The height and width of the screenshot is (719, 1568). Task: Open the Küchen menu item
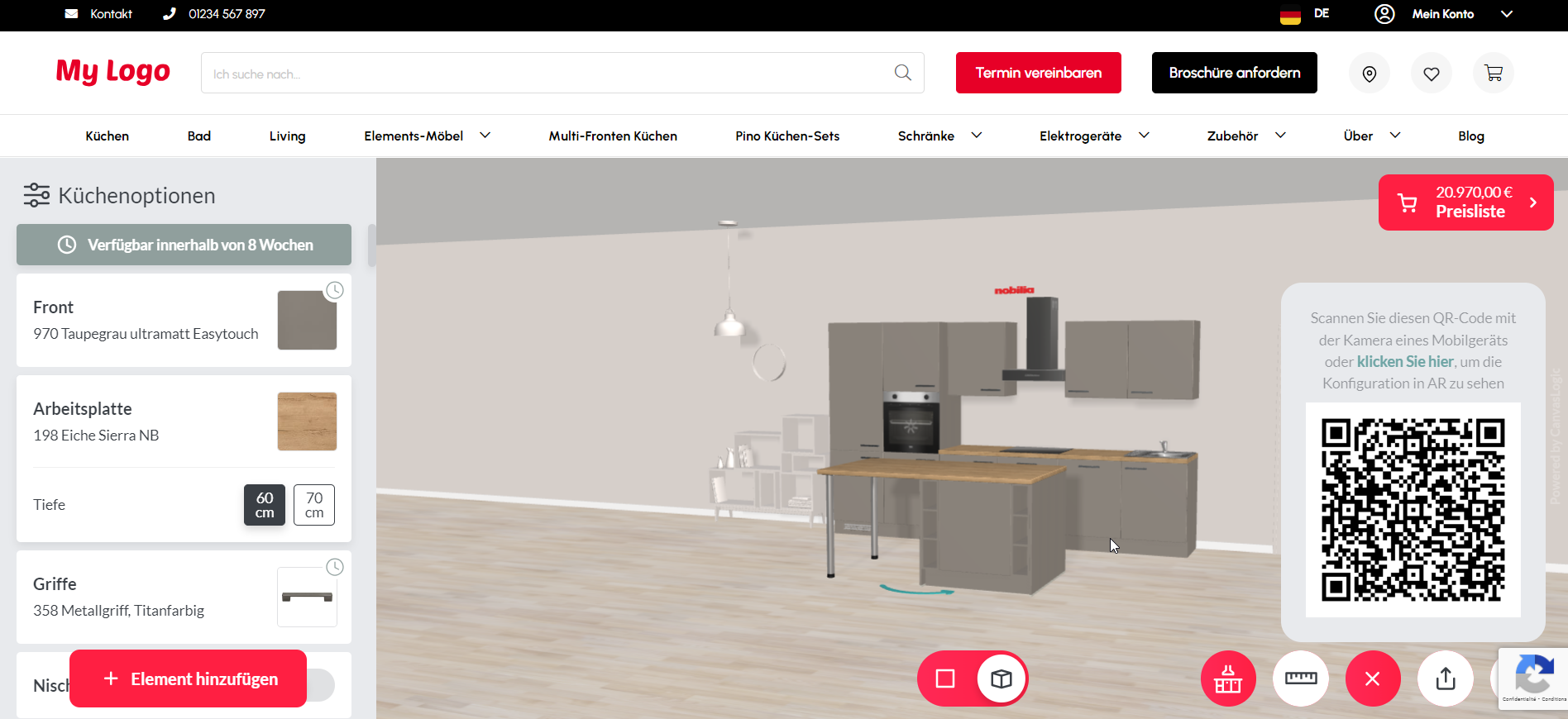click(x=108, y=136)
